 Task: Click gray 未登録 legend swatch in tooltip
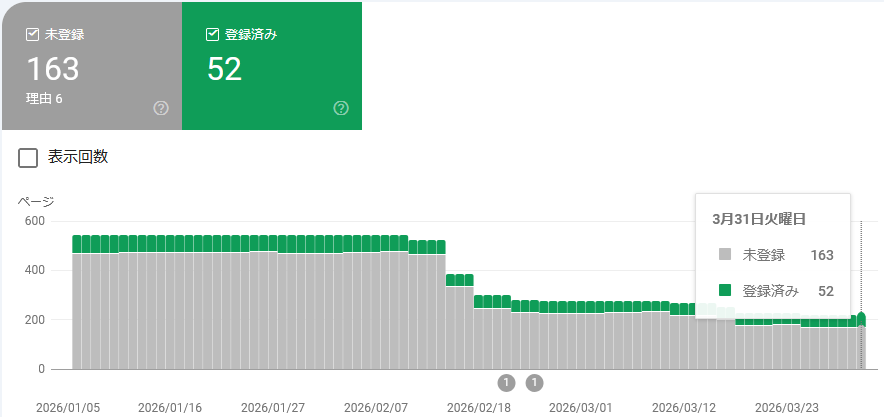coord(725,255)
